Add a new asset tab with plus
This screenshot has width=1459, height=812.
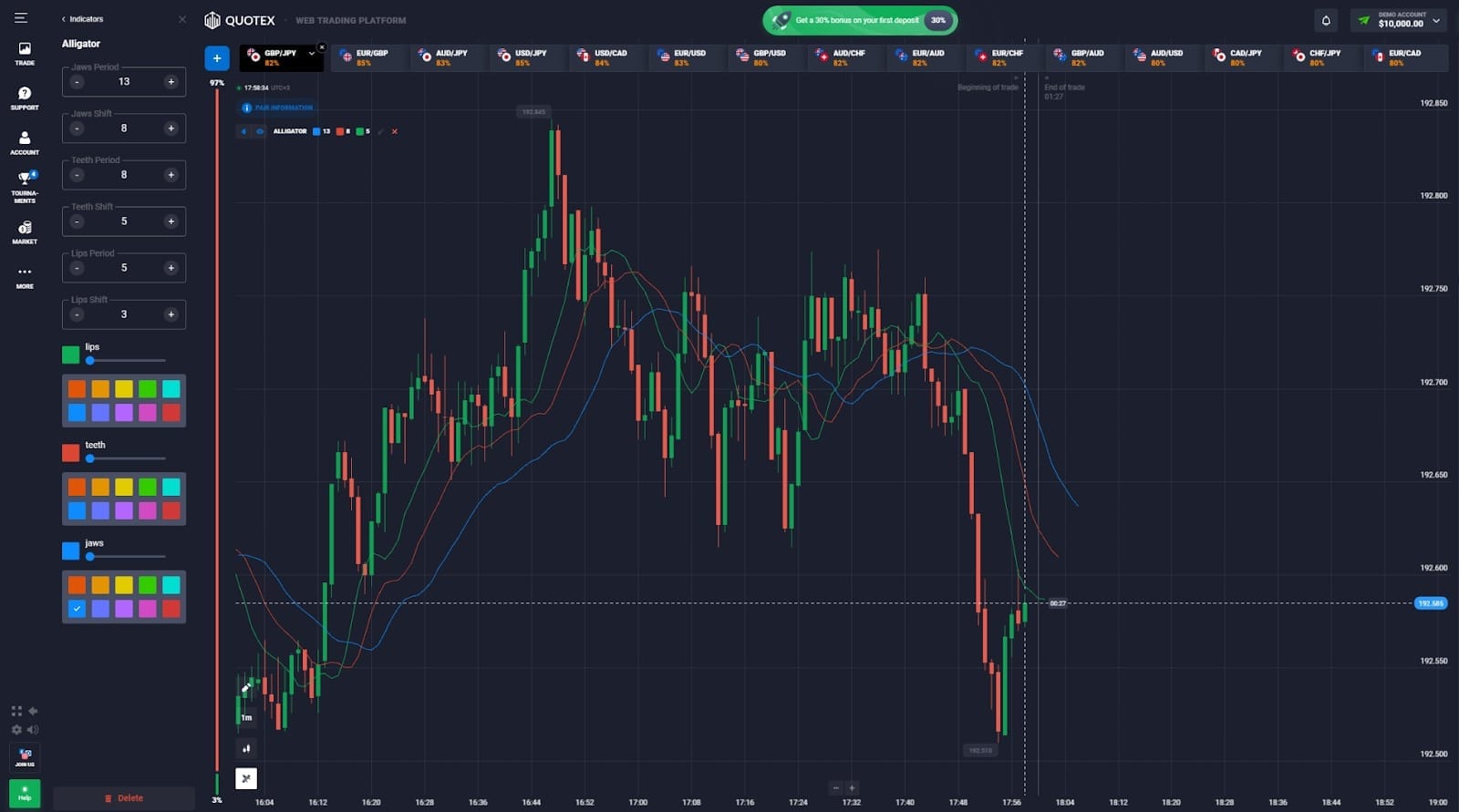216,57
